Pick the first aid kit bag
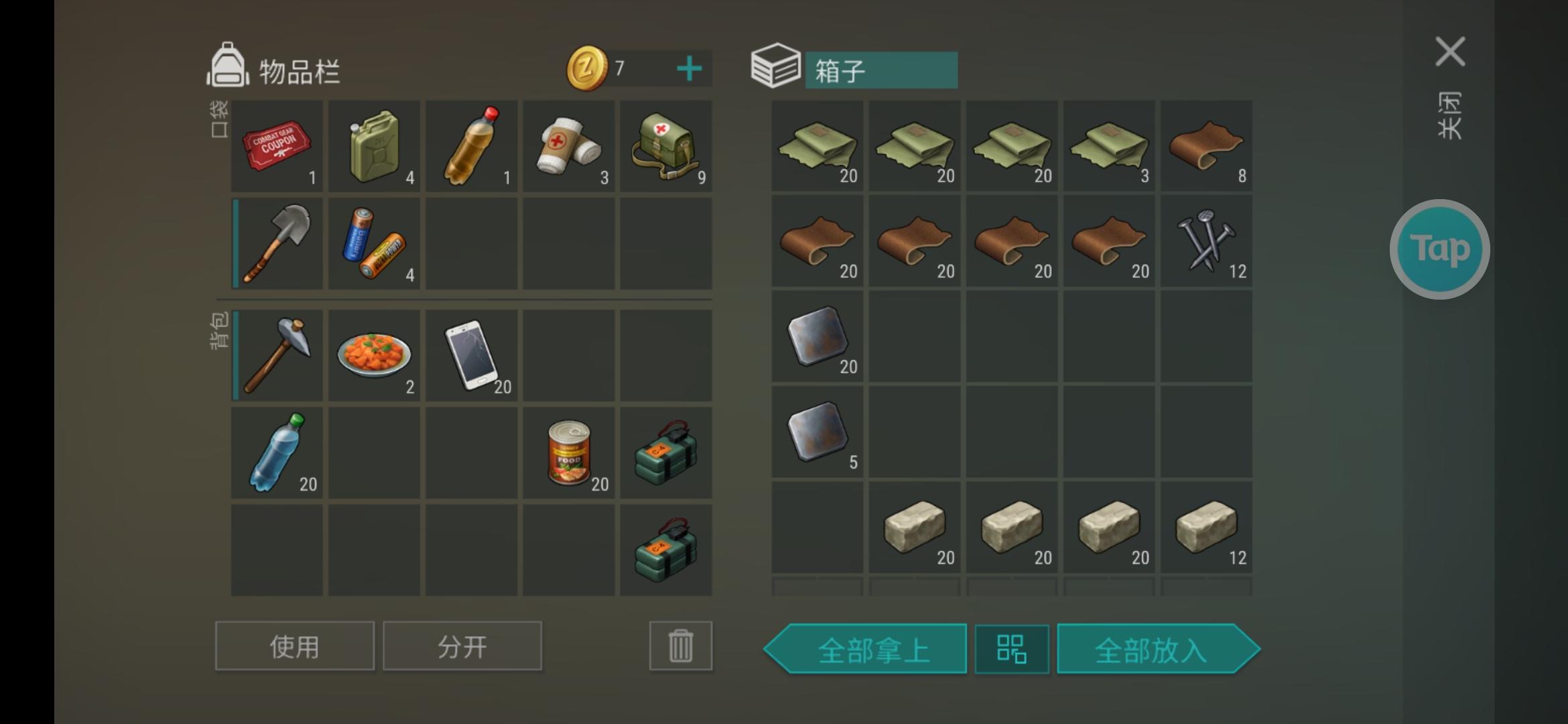 point(665,146)
